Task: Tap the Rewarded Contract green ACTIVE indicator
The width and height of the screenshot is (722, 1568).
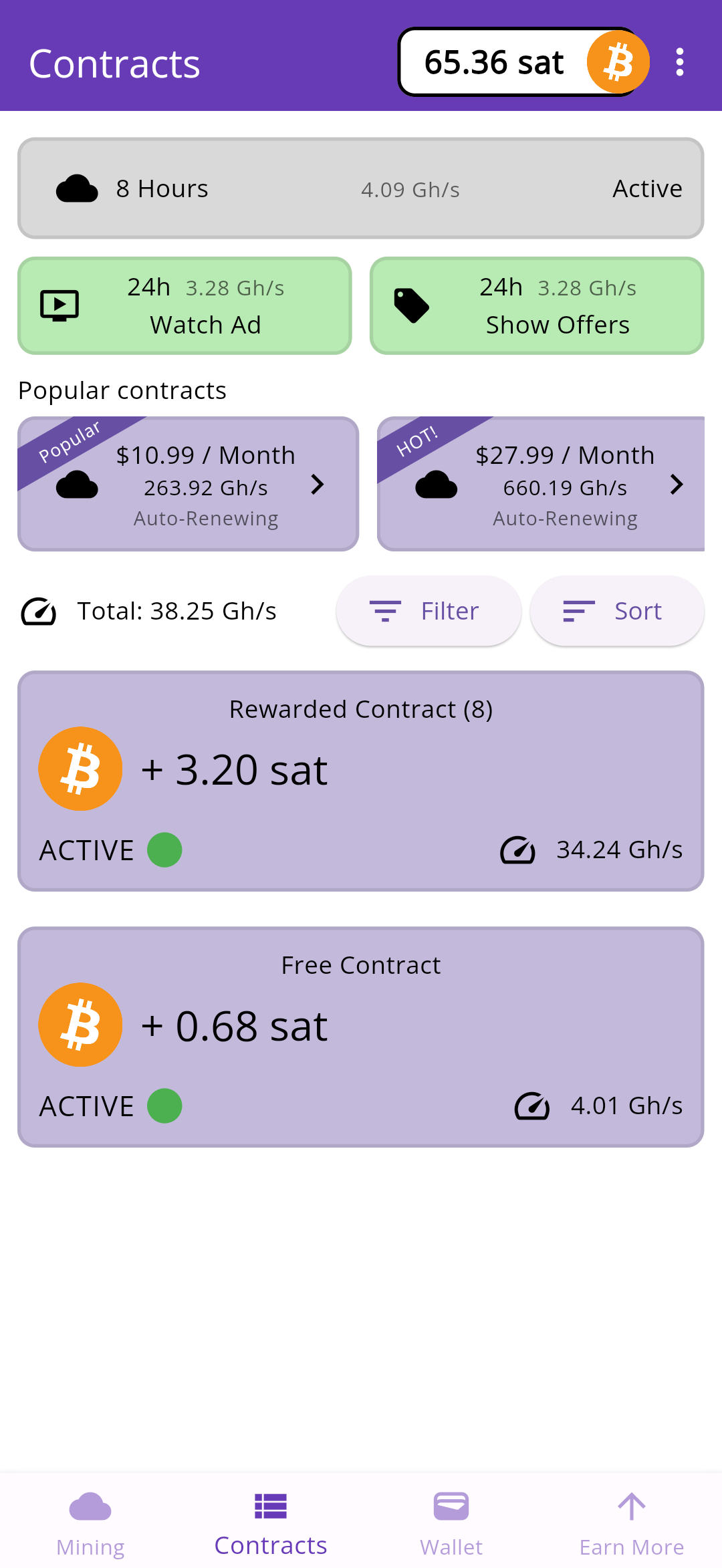Action: pos(164,850)
